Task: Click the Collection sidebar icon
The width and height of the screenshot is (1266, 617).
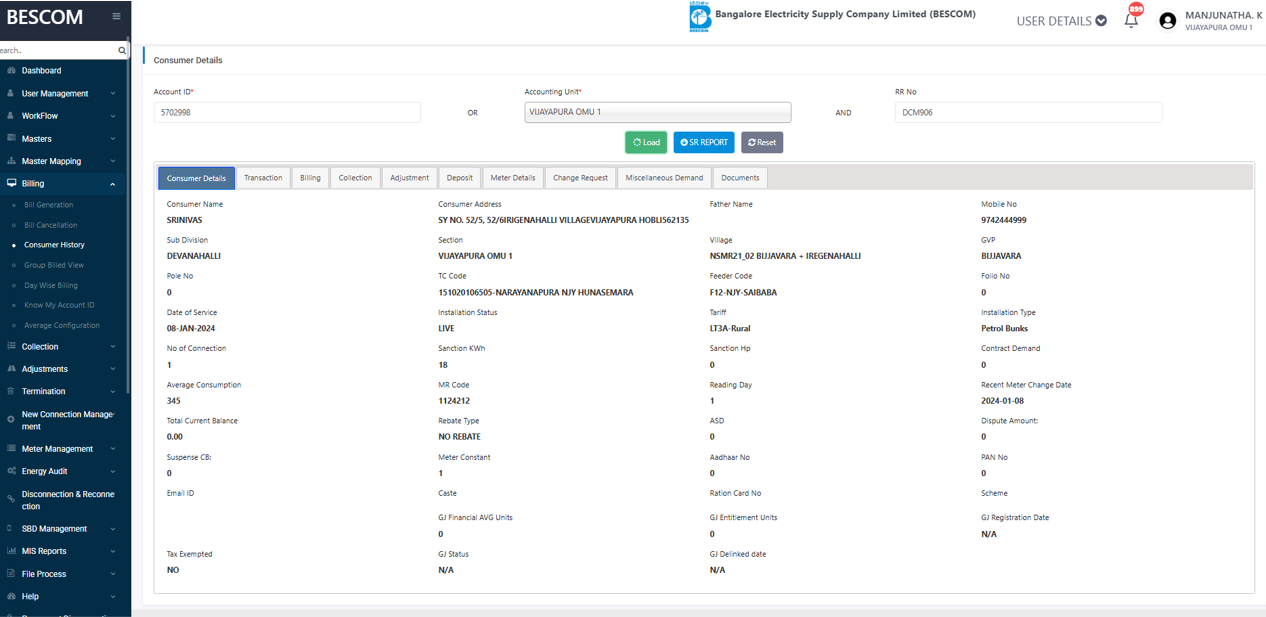Action: (11, 346)
